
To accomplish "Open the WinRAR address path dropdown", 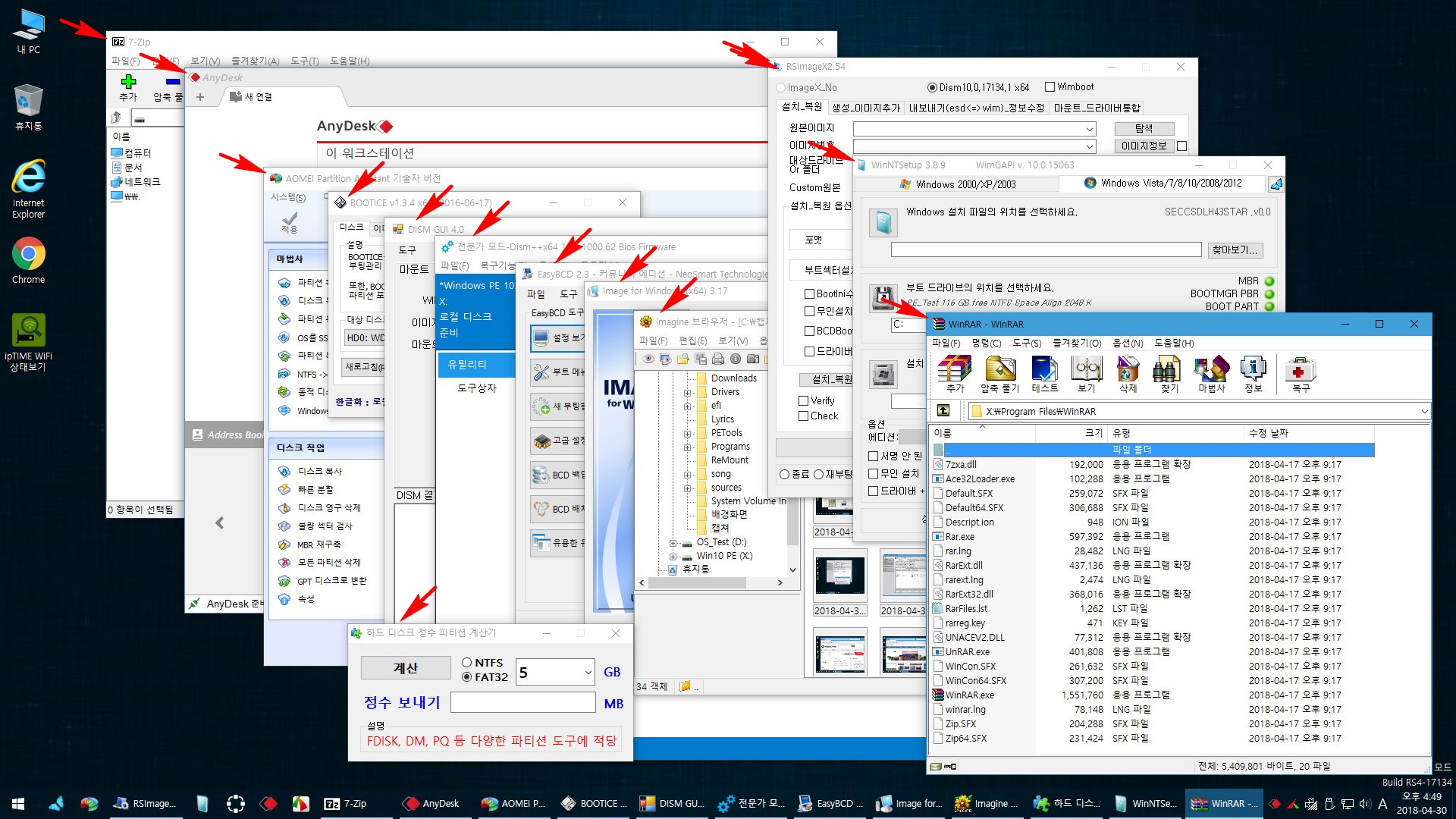I will (1424, 411).
